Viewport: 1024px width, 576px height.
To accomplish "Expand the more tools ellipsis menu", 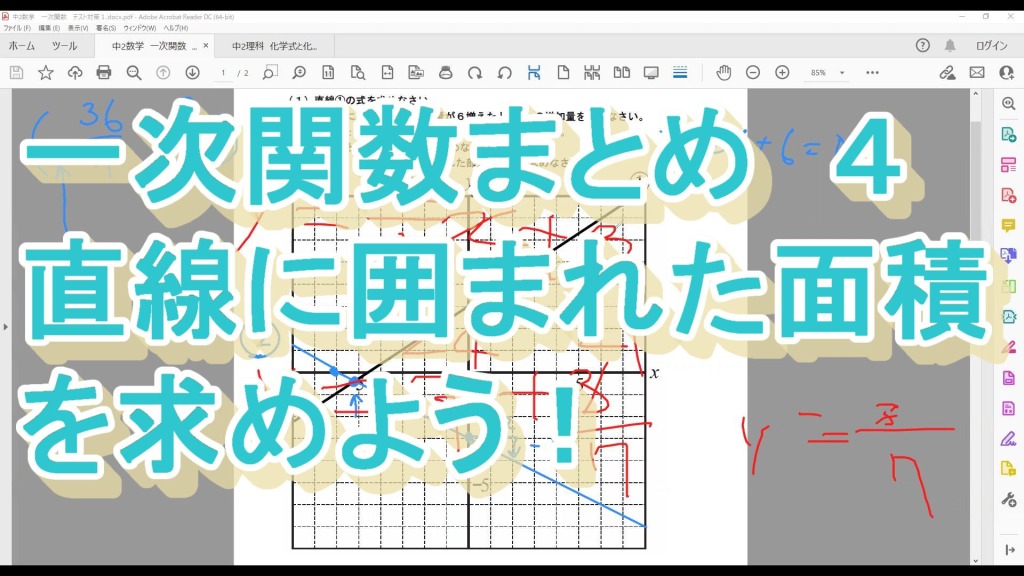I will (x=872, y=73).
